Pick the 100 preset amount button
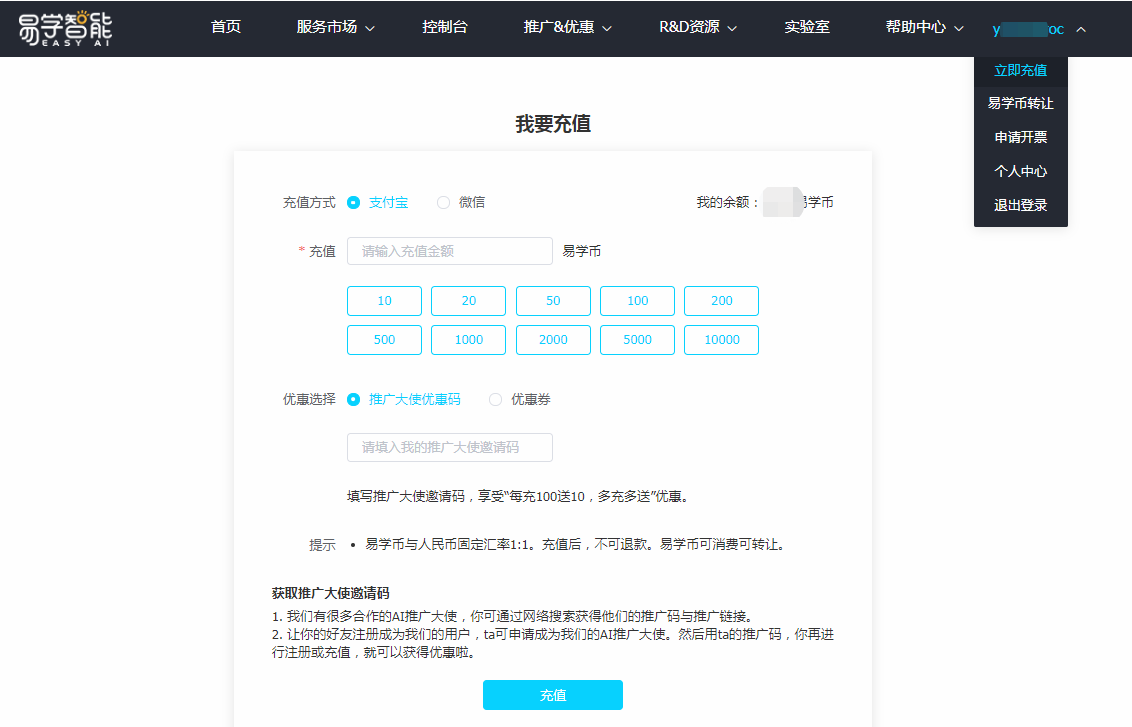 [x=637, y=301]
